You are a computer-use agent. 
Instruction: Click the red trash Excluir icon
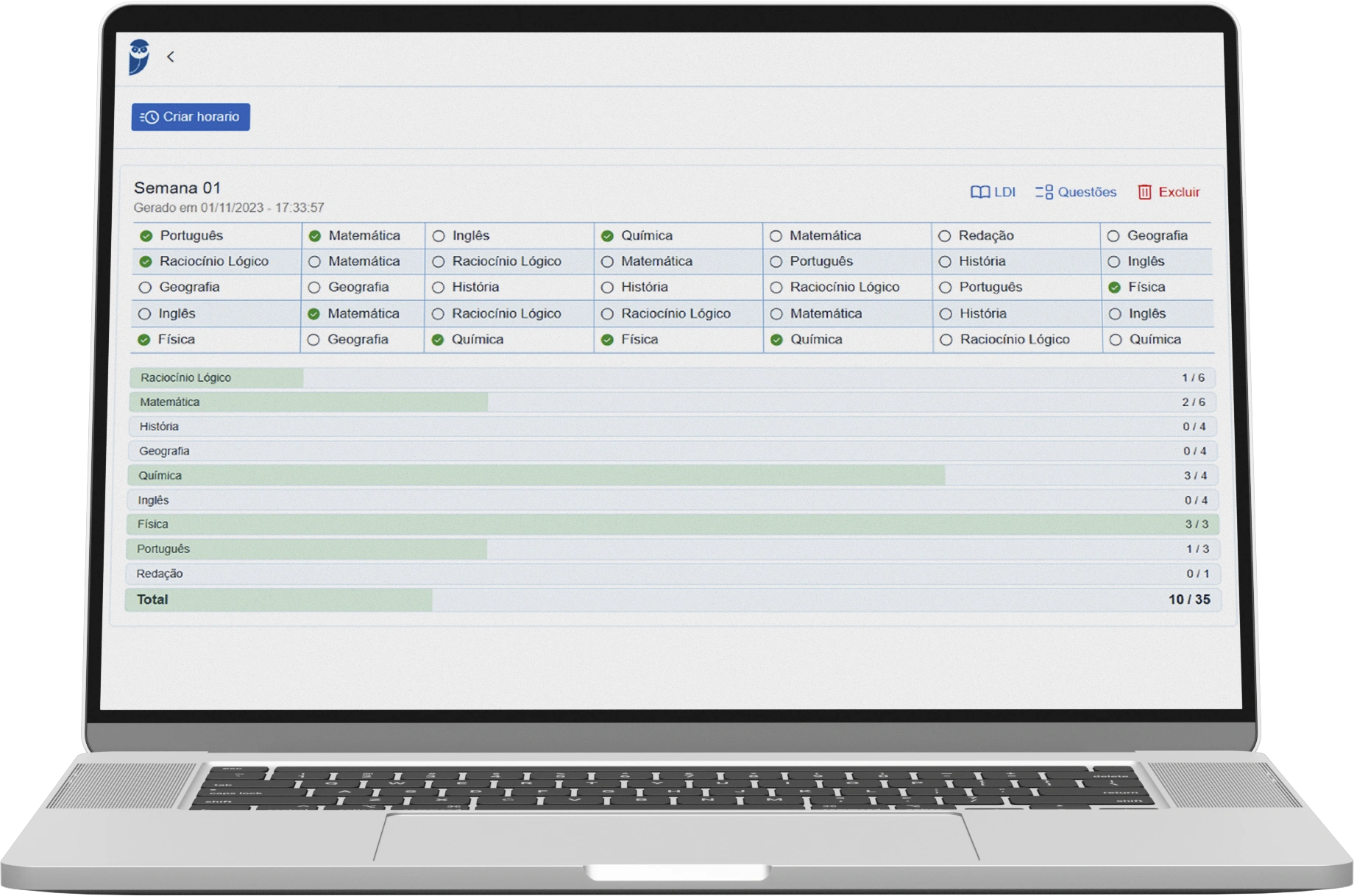point(1144,192)
